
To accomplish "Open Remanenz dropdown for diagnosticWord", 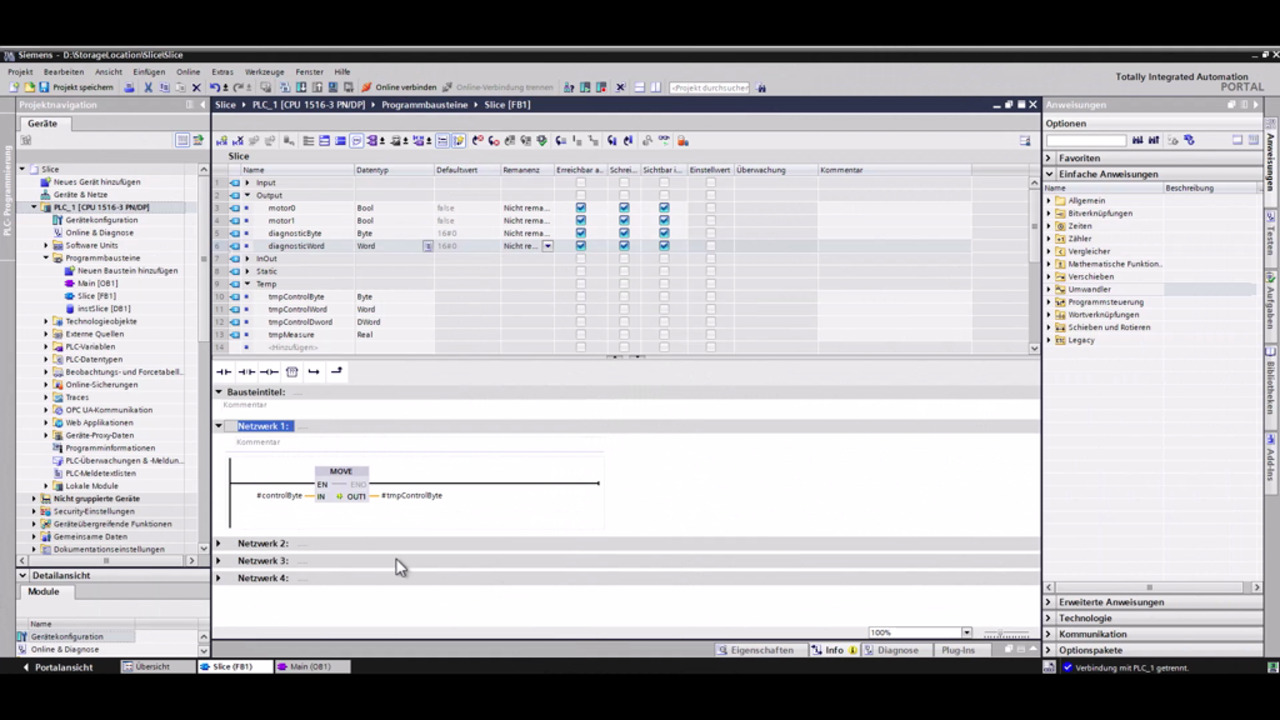I will coord(547,246).
